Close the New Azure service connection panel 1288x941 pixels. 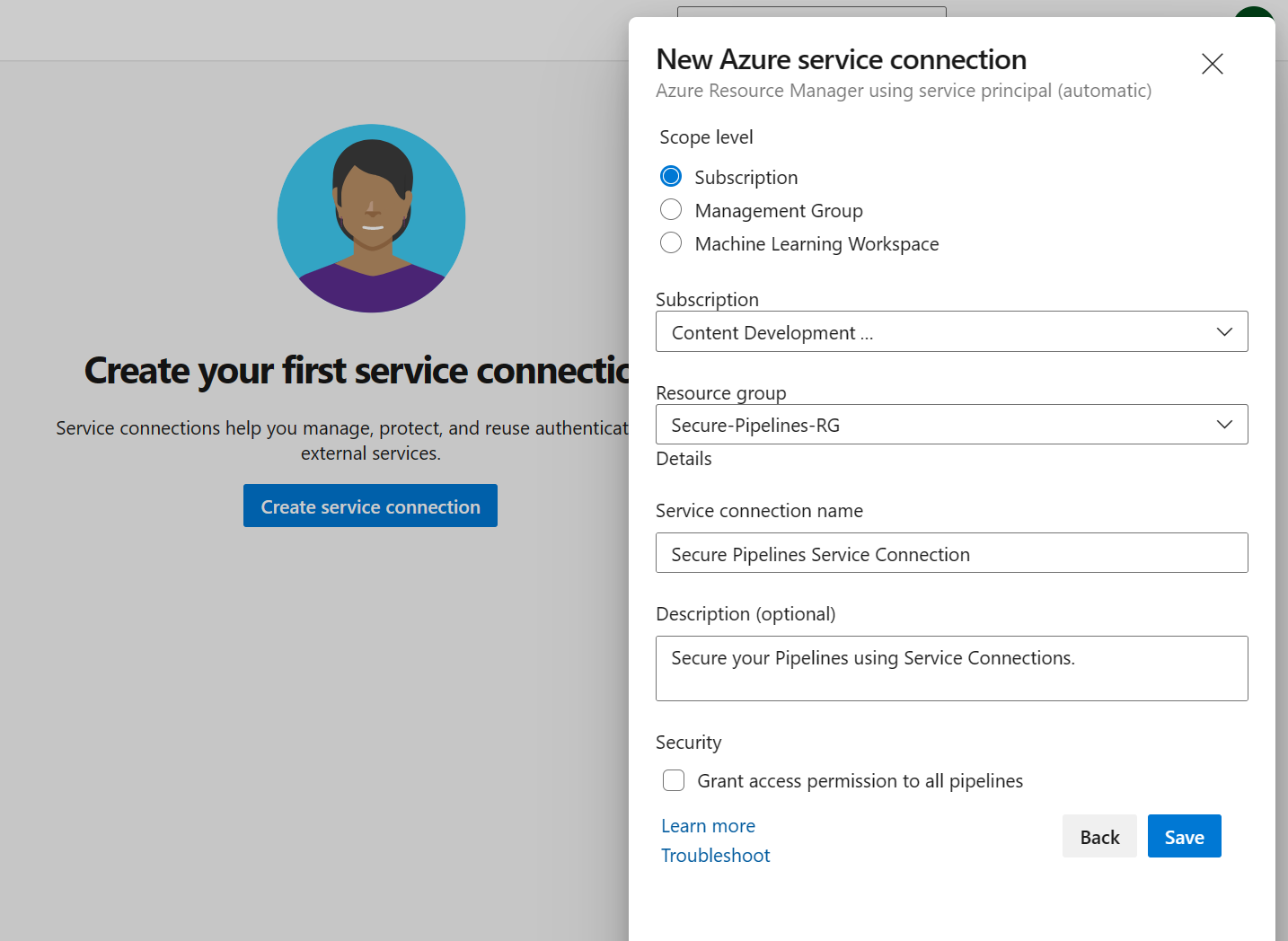tap(1212, 64)
